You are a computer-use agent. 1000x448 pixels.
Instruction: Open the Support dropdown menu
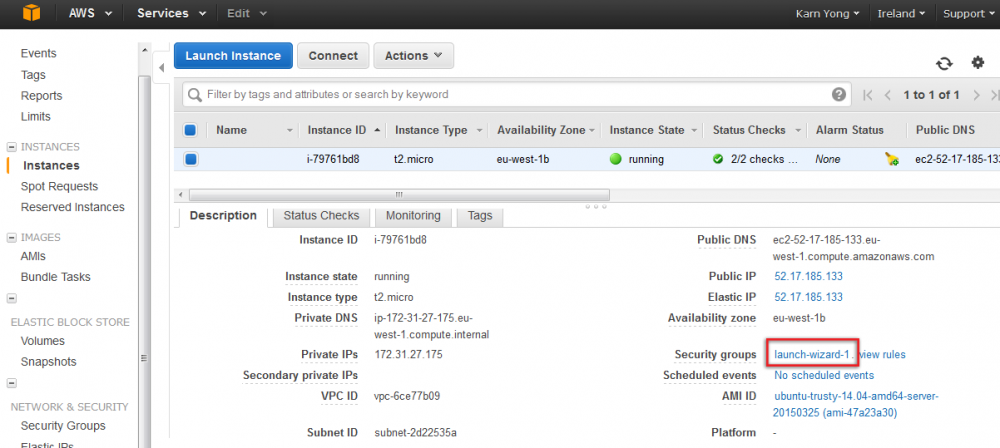tap(968, 13)
